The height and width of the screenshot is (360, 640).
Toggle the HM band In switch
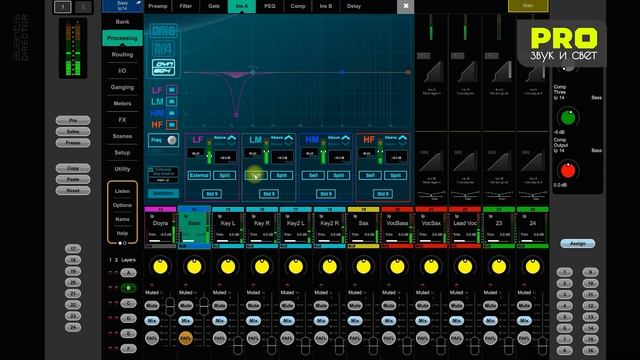coord(172,113)
